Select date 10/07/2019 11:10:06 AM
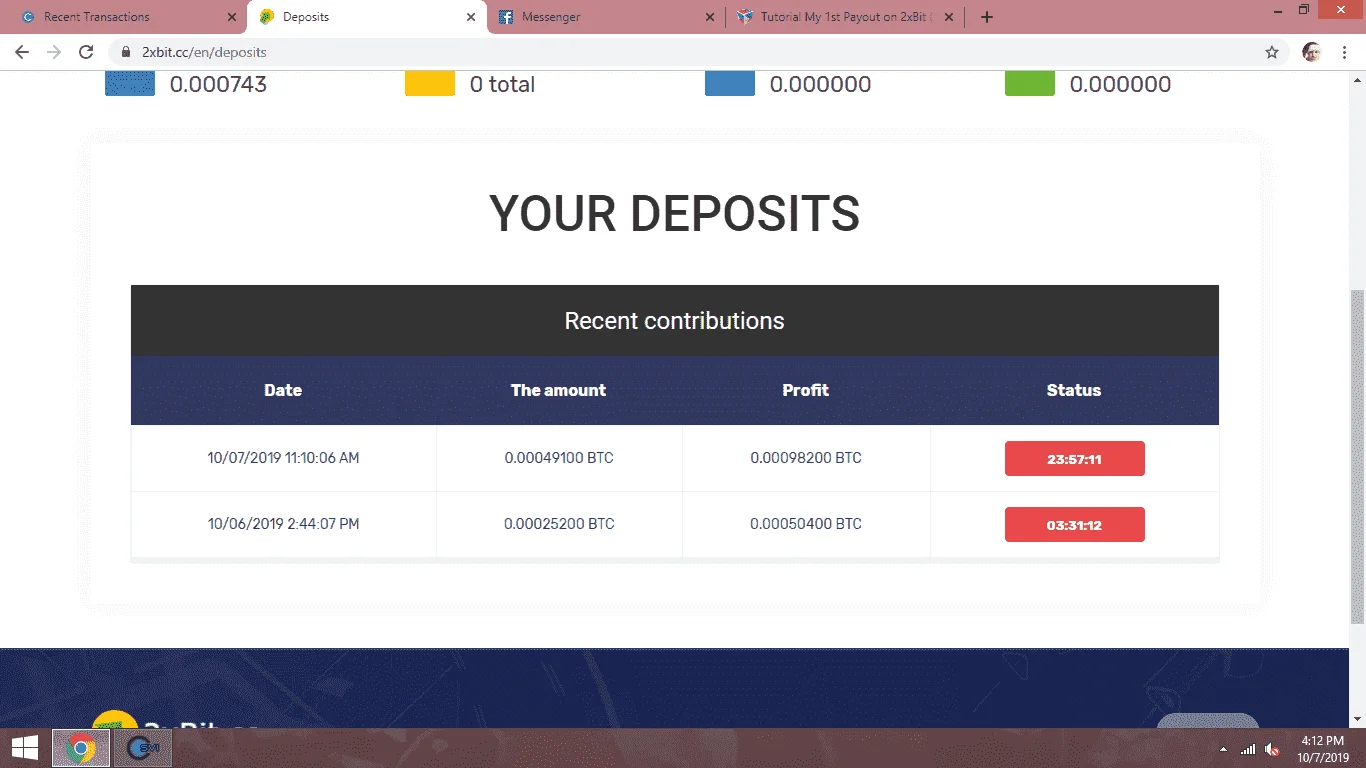The width and height of the screenshot is (1366, 768). (x=283, y=458)
